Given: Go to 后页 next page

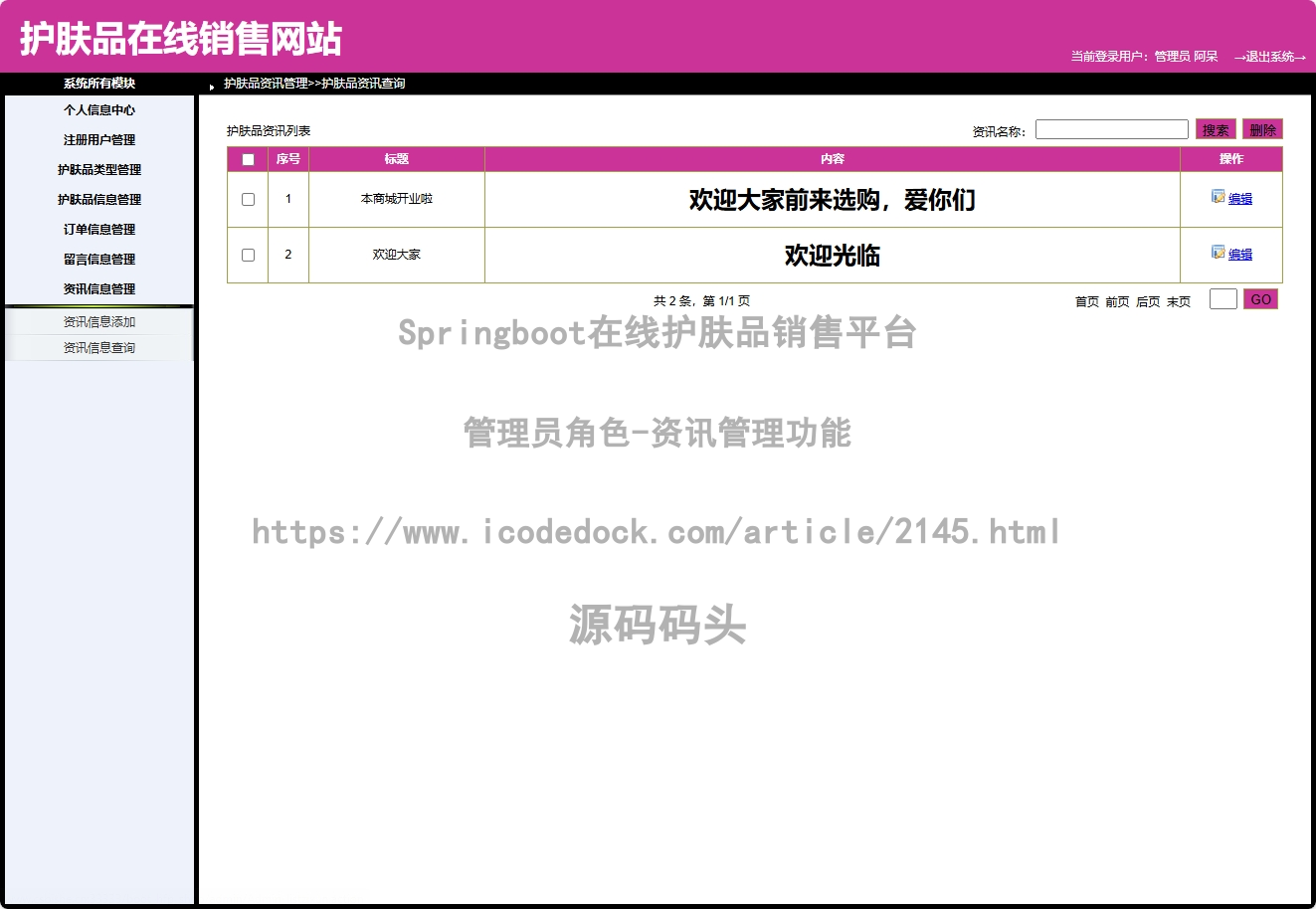Looking at the screenshot, I should pos(1148,301).
